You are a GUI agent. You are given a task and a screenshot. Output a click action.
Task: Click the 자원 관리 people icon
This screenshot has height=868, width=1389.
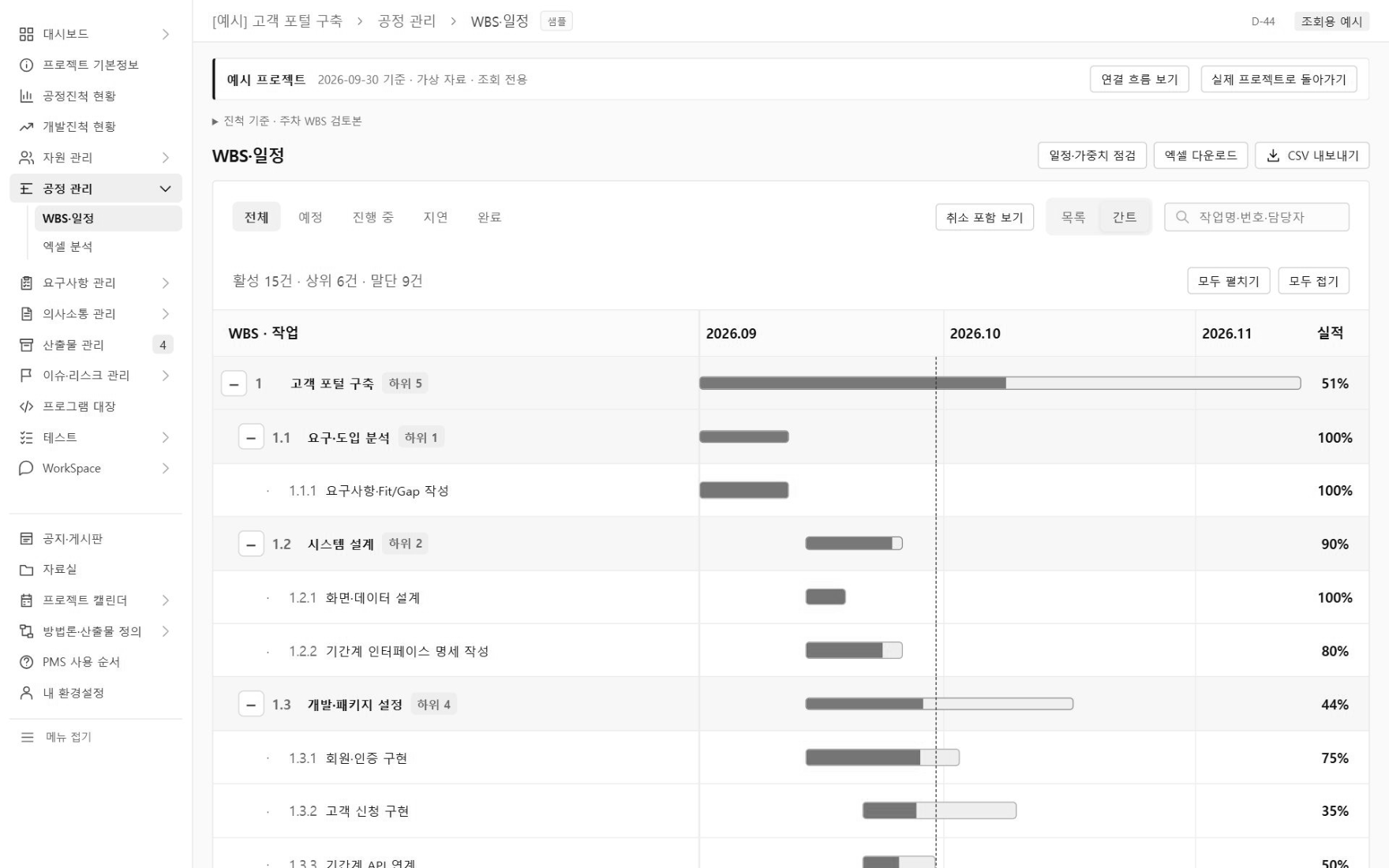(27, 158)
